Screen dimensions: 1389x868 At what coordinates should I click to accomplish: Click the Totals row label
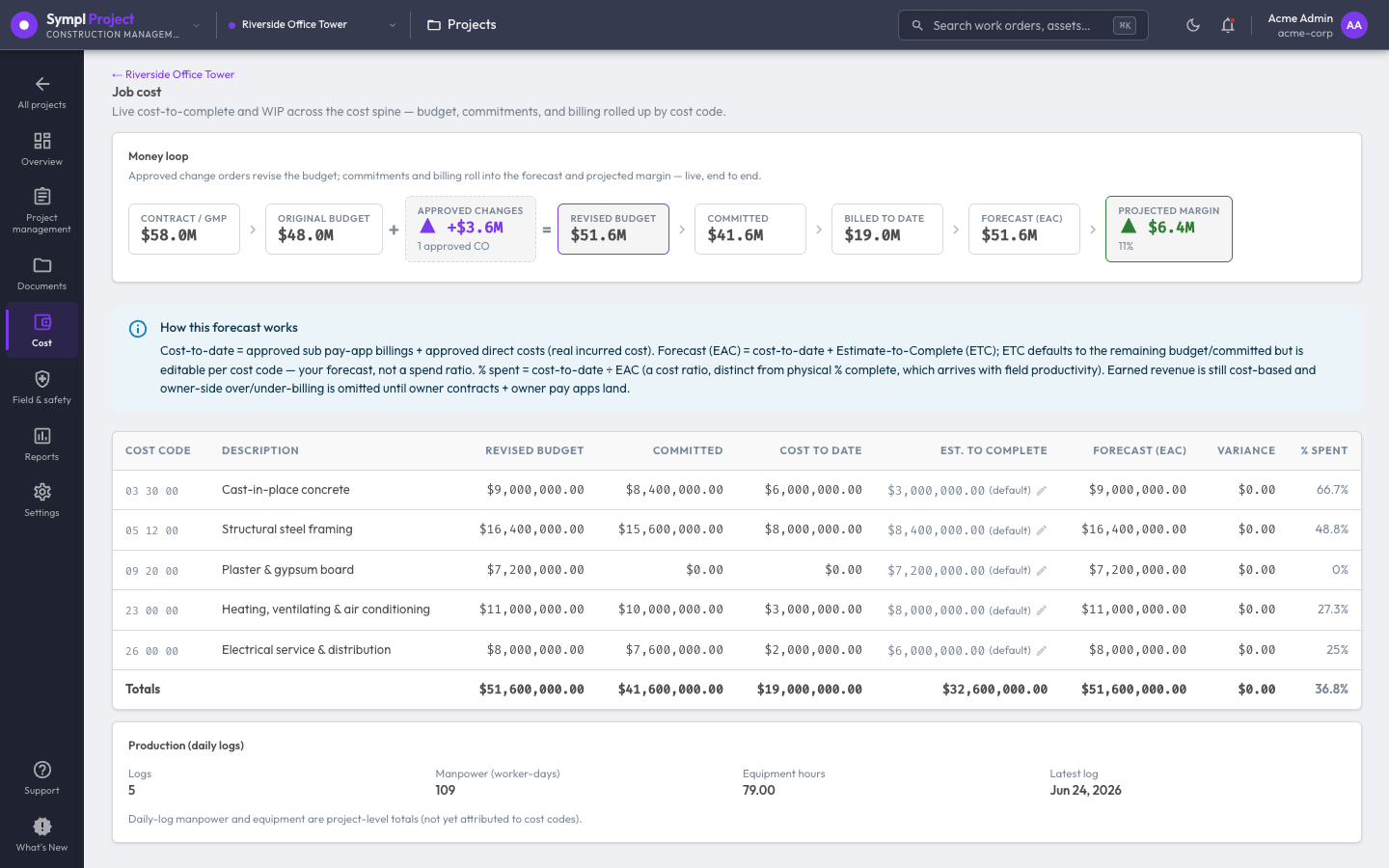(143, 689)
